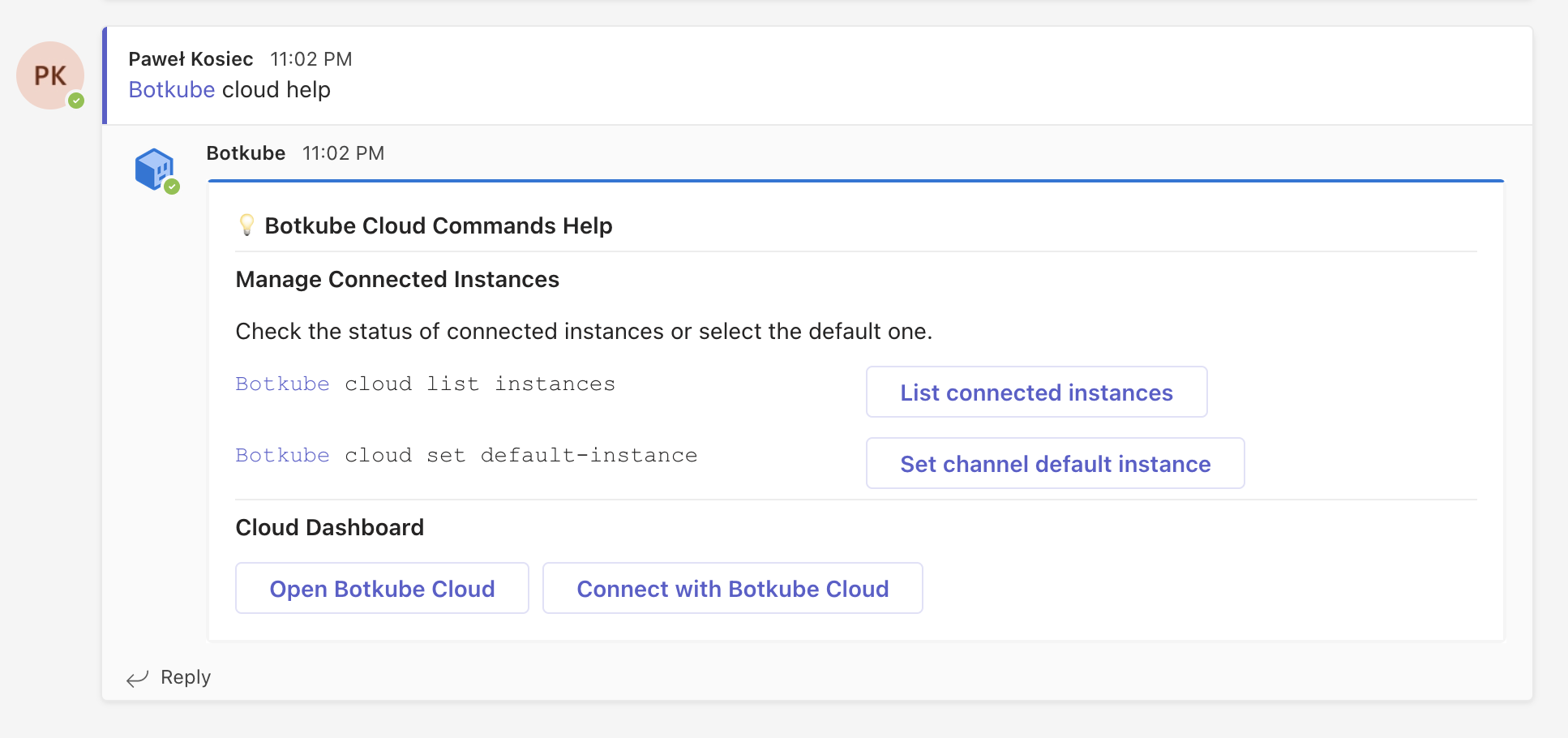This screenshot has width=1568, height=738.
Task: Open the Botkube bot avatar icon
Action: [x=154, y=169]
